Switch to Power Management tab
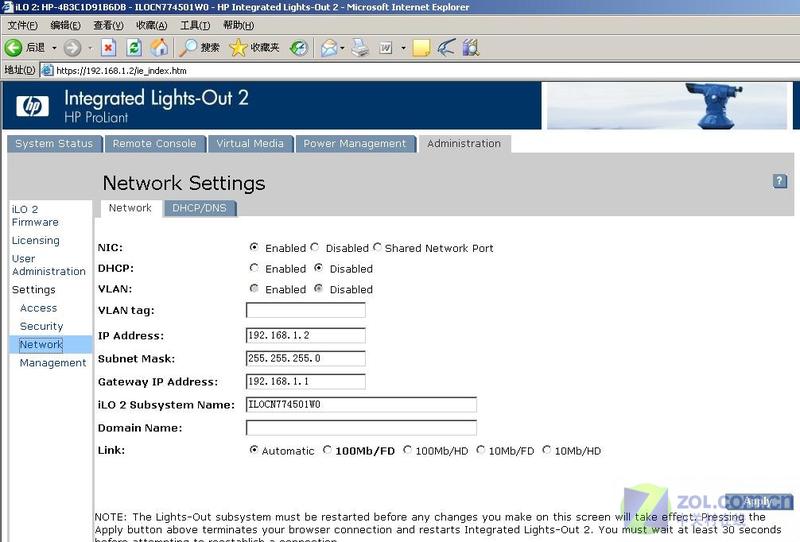Image resolution: width=800 pixels, height=542 pixels. point(355,144)
